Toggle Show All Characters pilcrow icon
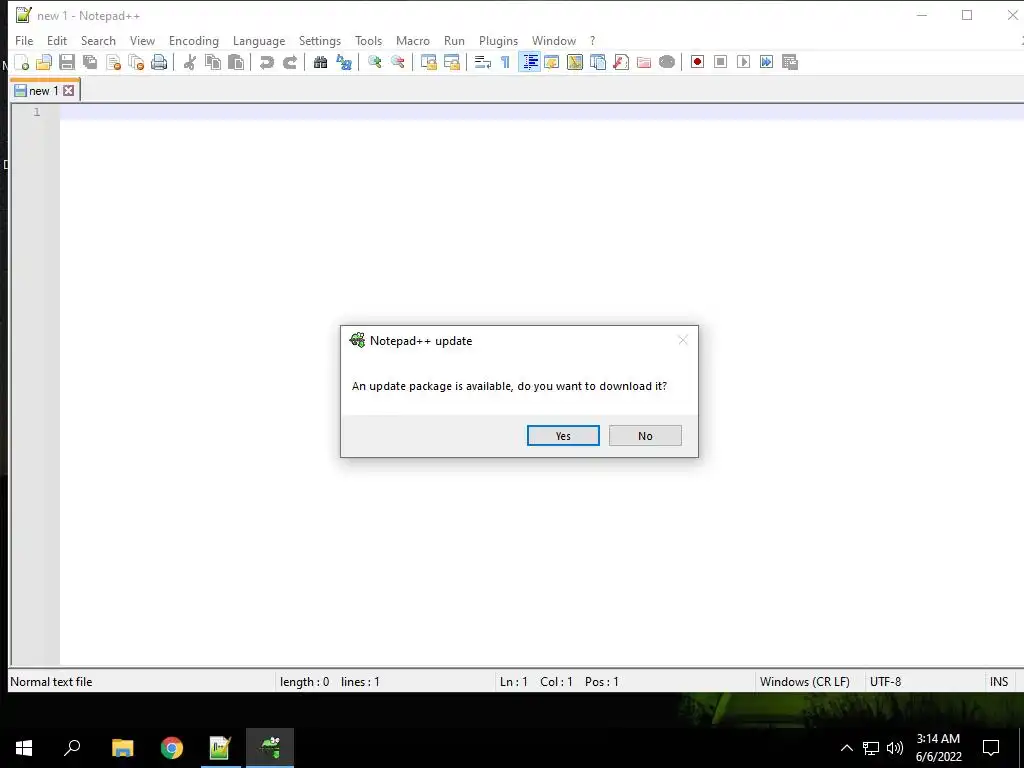 click(505, 62)
